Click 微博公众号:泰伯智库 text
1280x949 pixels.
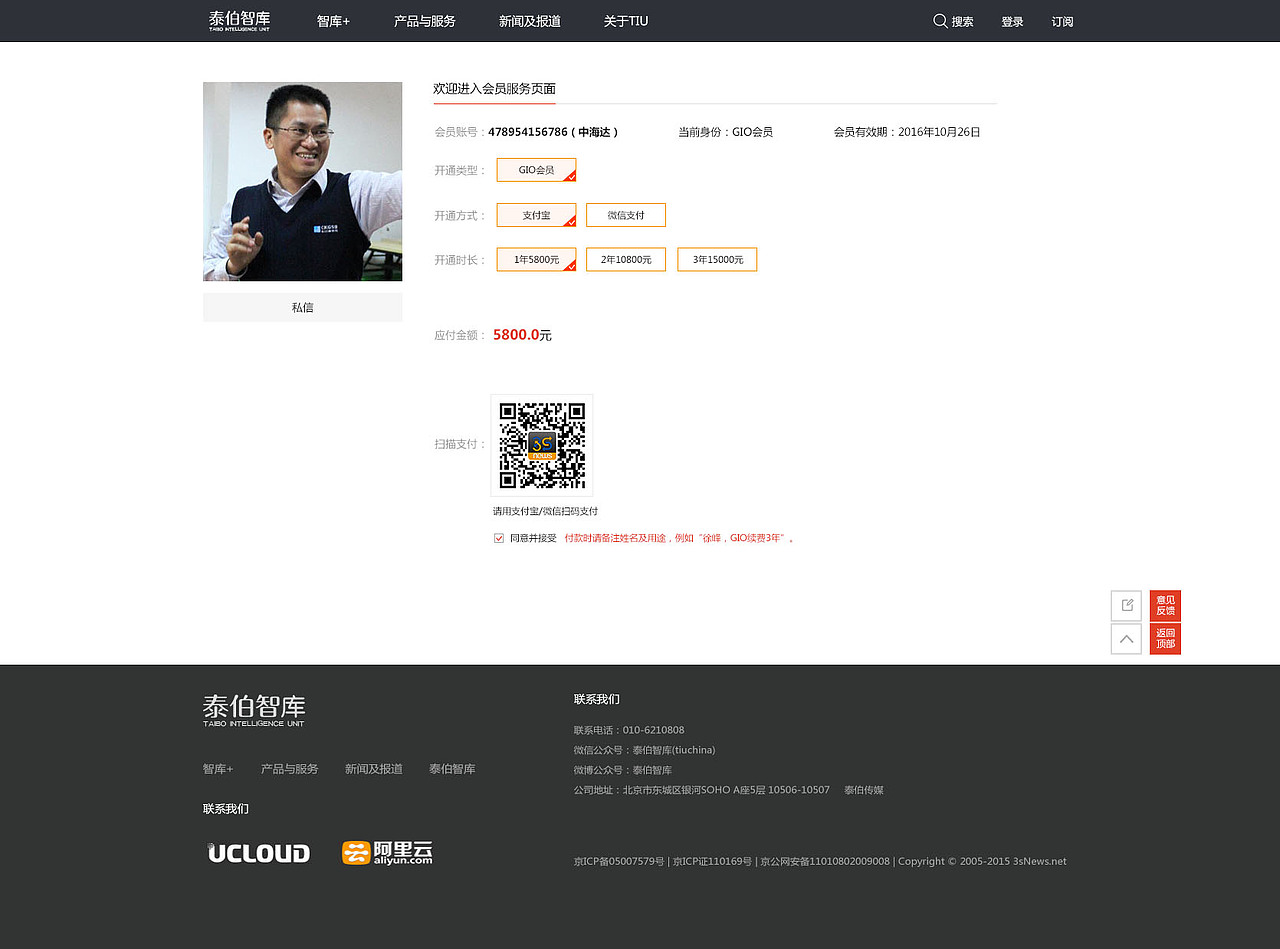click(623, 770)
